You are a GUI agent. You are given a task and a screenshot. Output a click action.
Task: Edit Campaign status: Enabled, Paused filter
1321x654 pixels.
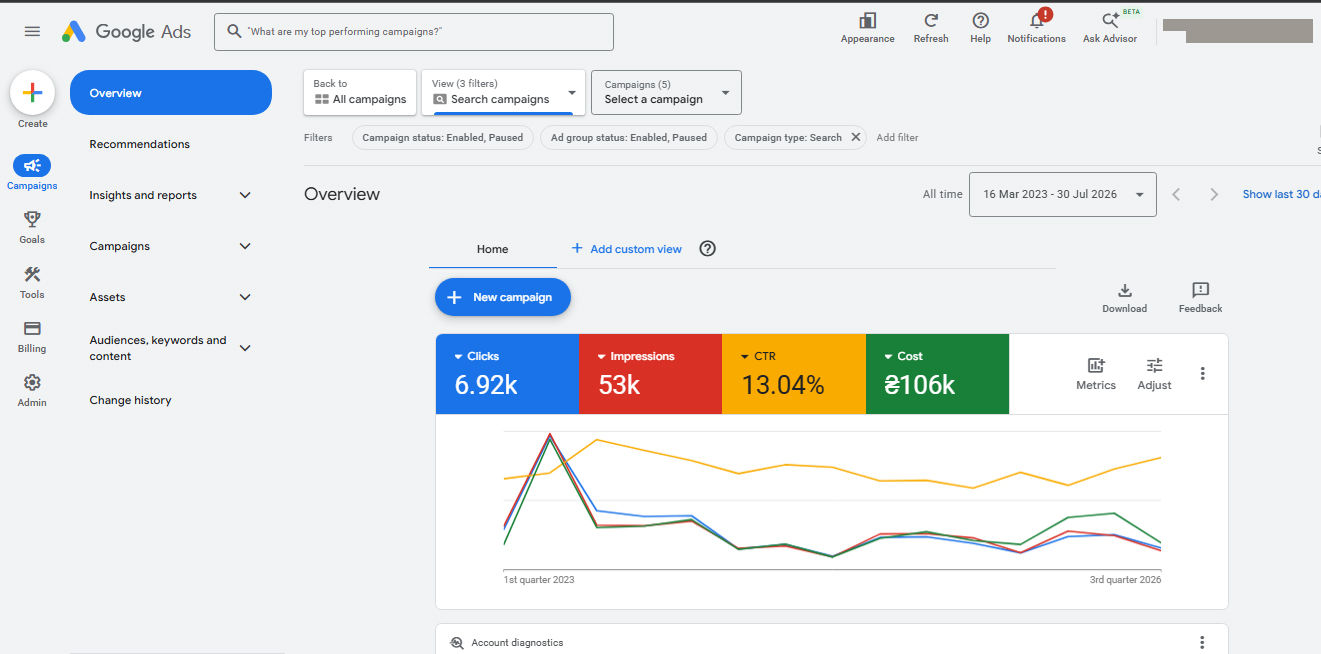[442, 137]
